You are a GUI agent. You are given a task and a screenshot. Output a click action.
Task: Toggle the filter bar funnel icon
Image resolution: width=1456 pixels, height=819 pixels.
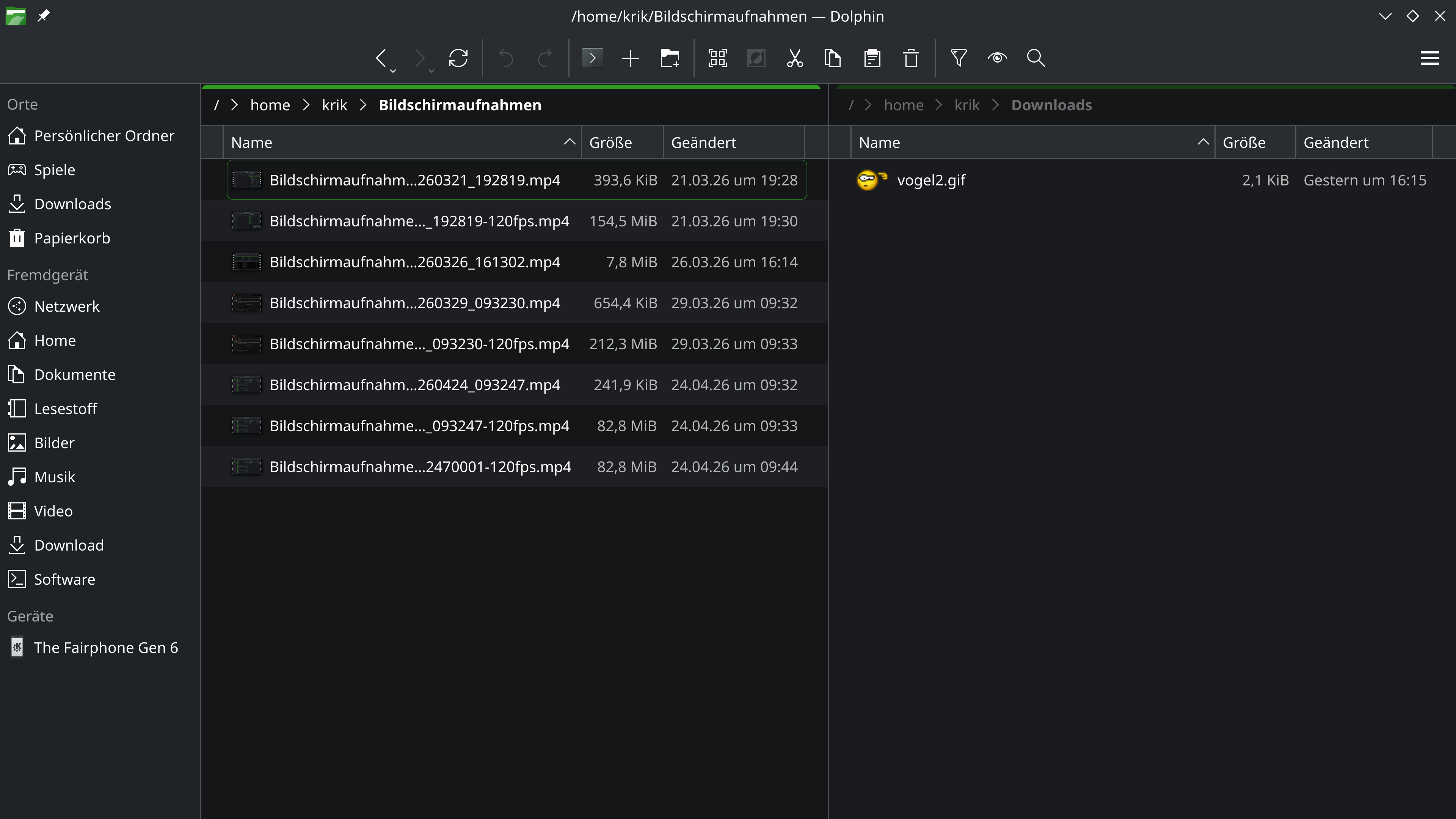coord(959,58)
